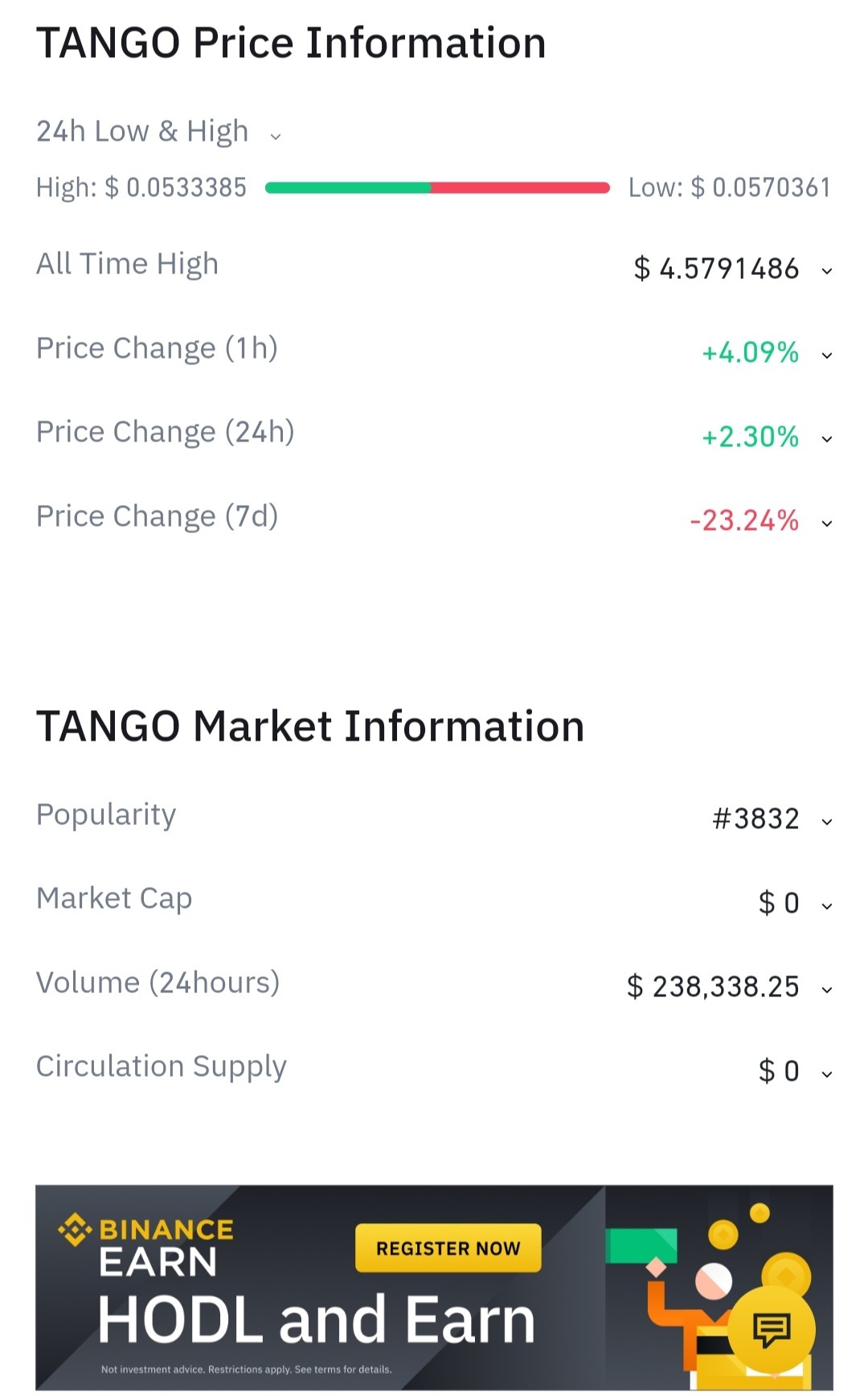Screen dimensions: 868x1396
Task: Expand the Price Change (24h) chevron
Action: (x=826, y=439)
